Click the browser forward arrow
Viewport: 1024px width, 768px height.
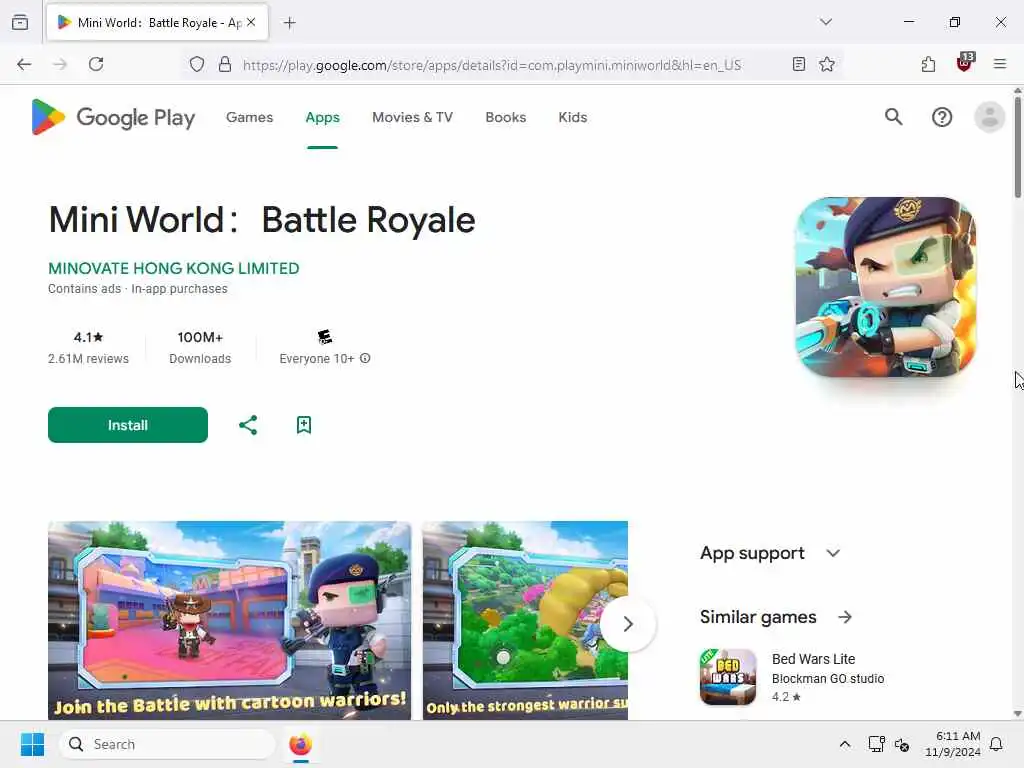pos(60,64)
